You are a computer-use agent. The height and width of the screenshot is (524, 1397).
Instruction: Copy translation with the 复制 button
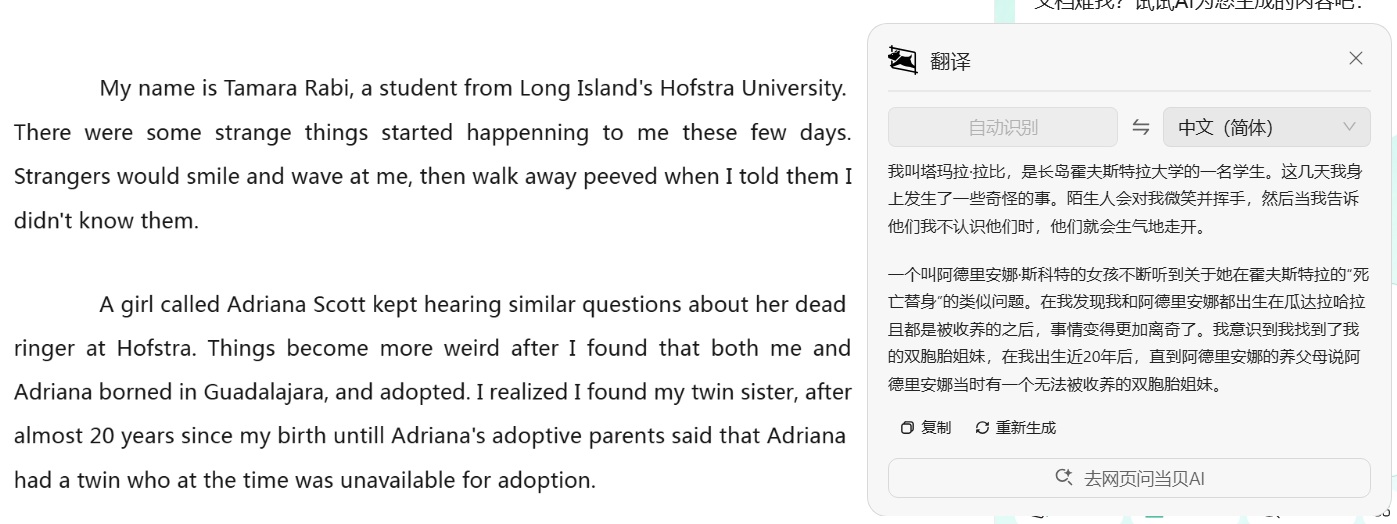(926, 428)
